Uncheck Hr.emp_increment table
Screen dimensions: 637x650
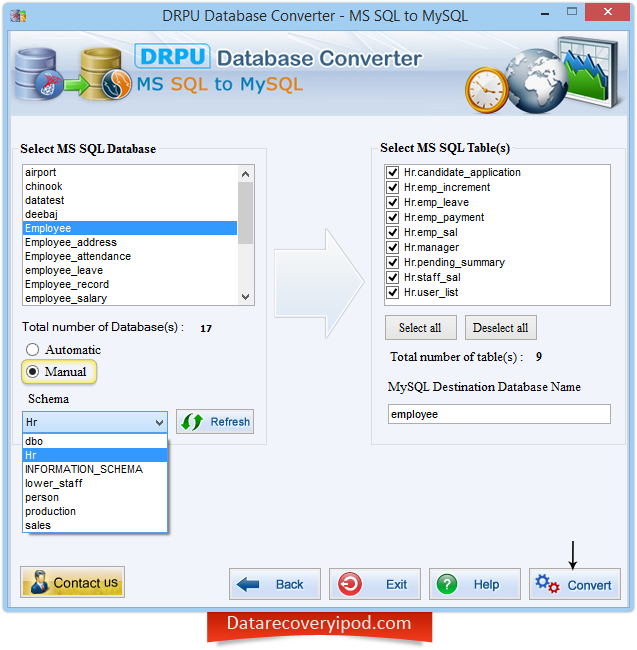(x=392, y=187)
